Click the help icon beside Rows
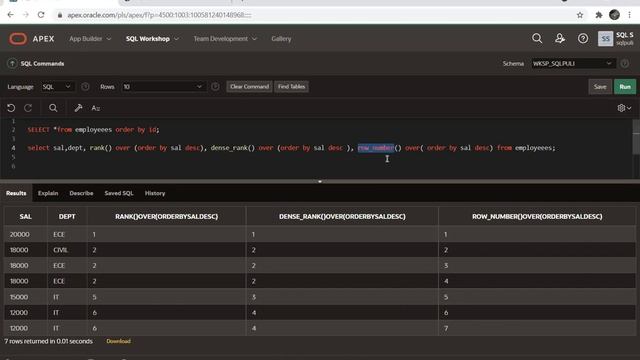The image size is (640, 360). 215,87
